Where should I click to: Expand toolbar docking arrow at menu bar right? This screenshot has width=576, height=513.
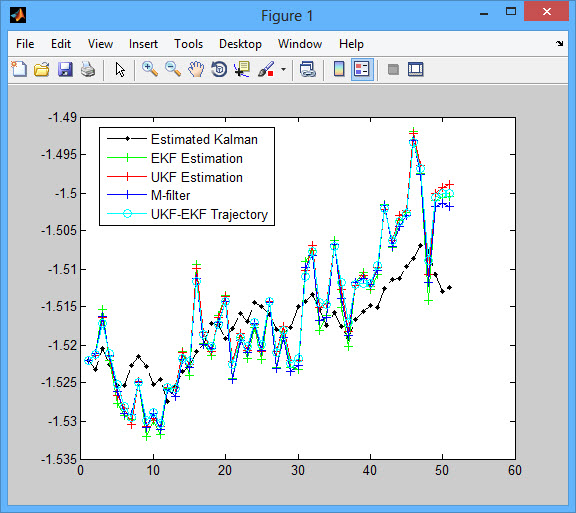[x=559, y=44]
